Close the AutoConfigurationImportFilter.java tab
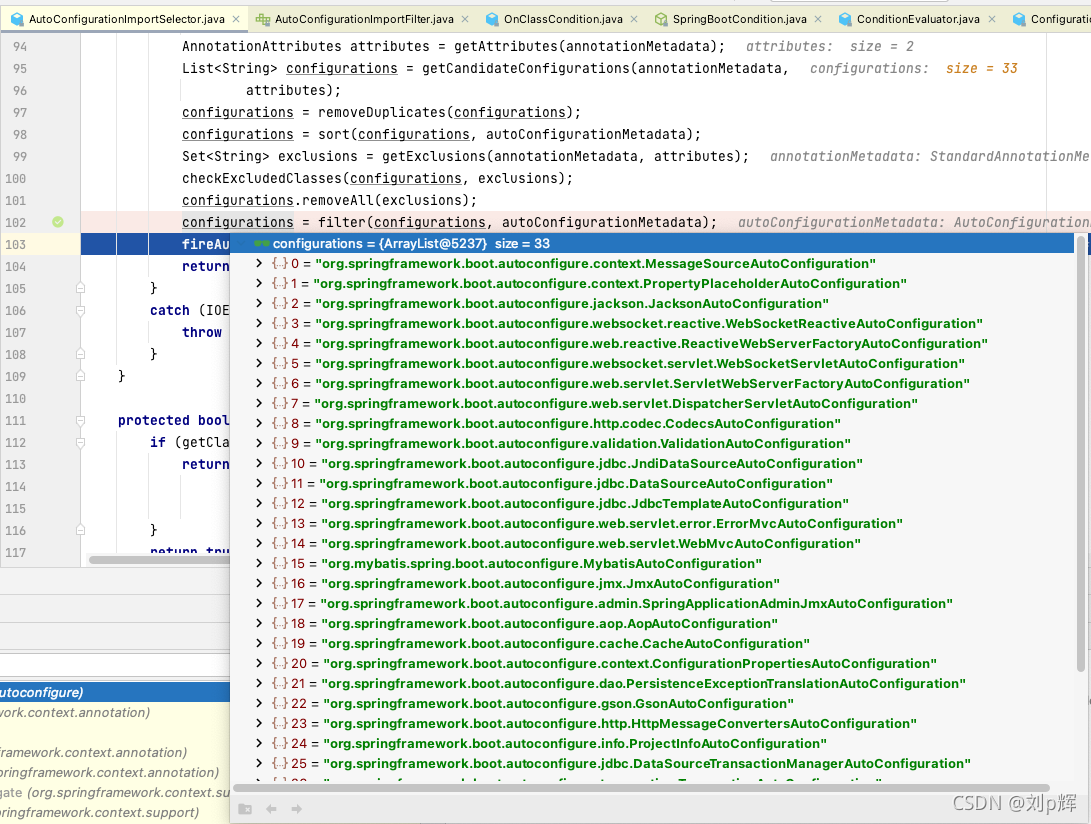 (x=465, y=19)
